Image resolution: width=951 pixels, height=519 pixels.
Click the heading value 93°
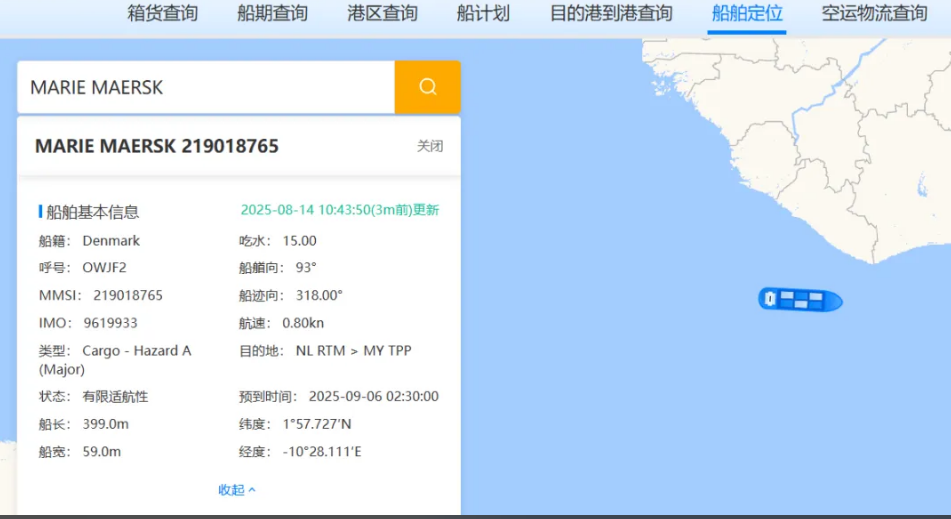click(306, 267)
